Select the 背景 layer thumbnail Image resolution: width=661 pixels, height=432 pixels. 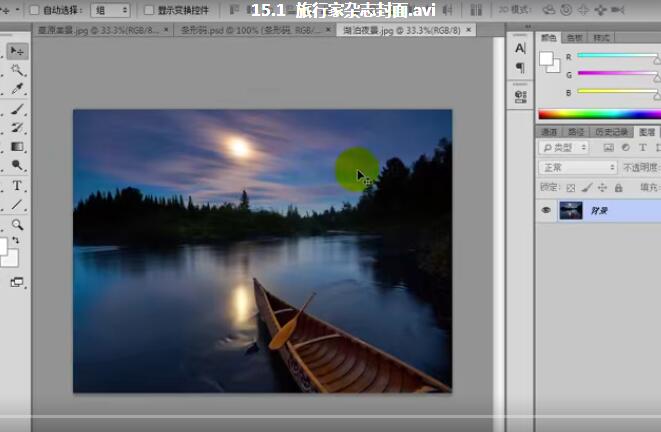click(570, 211)
